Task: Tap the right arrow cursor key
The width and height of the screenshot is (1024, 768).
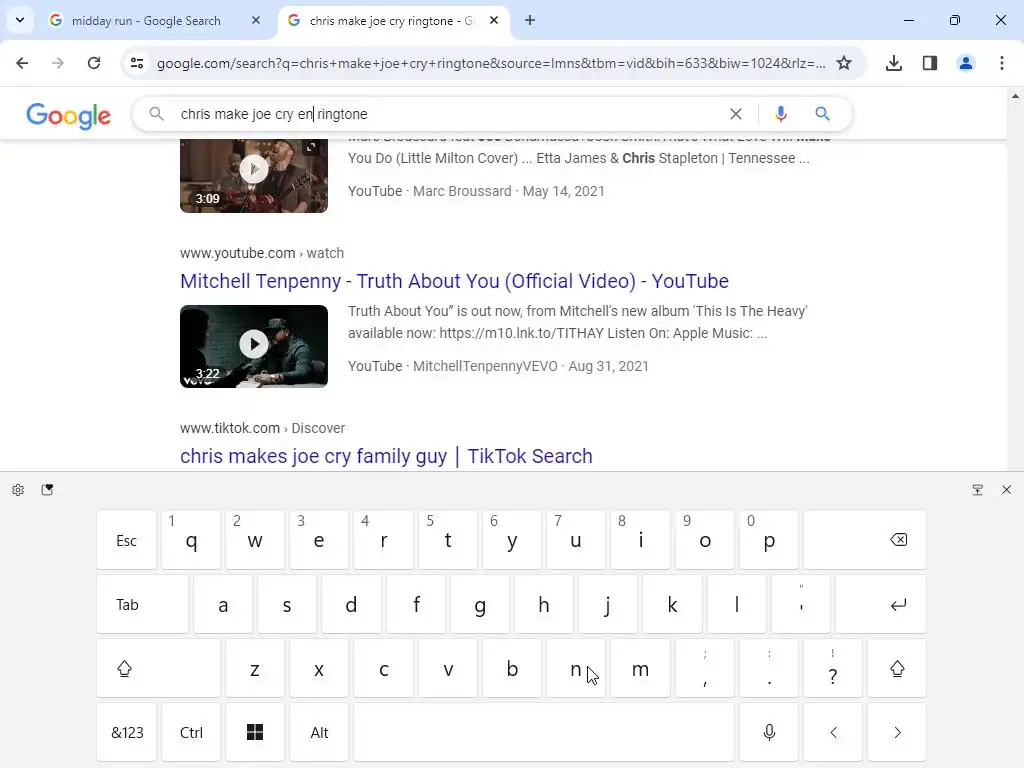Action: pyautogui.click(x=897, y=732)
